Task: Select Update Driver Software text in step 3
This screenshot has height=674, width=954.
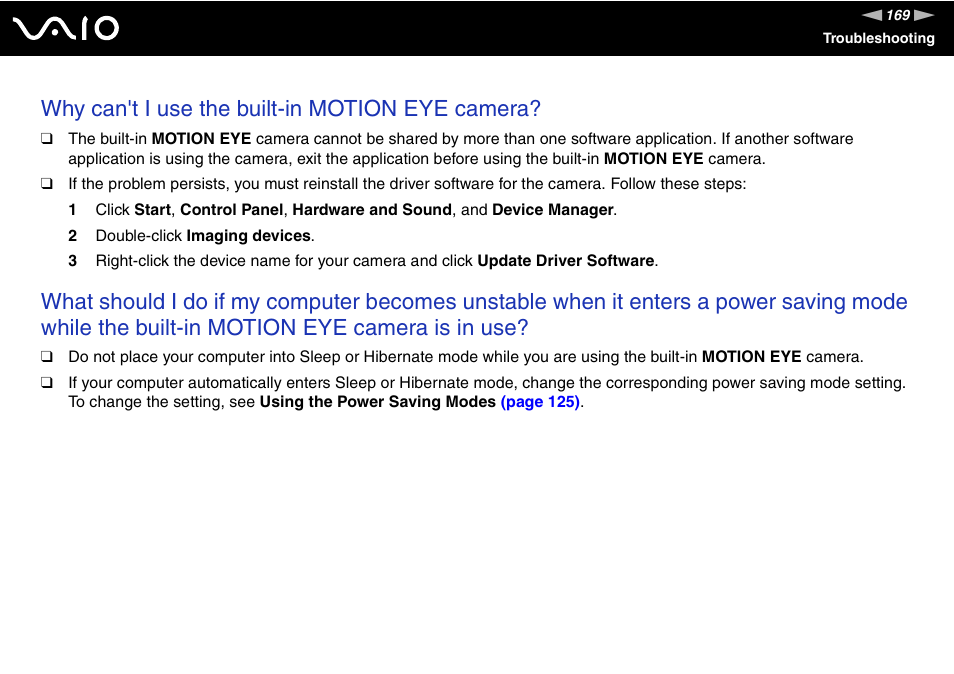Action: pyautogui.click(x=565, y=260)
